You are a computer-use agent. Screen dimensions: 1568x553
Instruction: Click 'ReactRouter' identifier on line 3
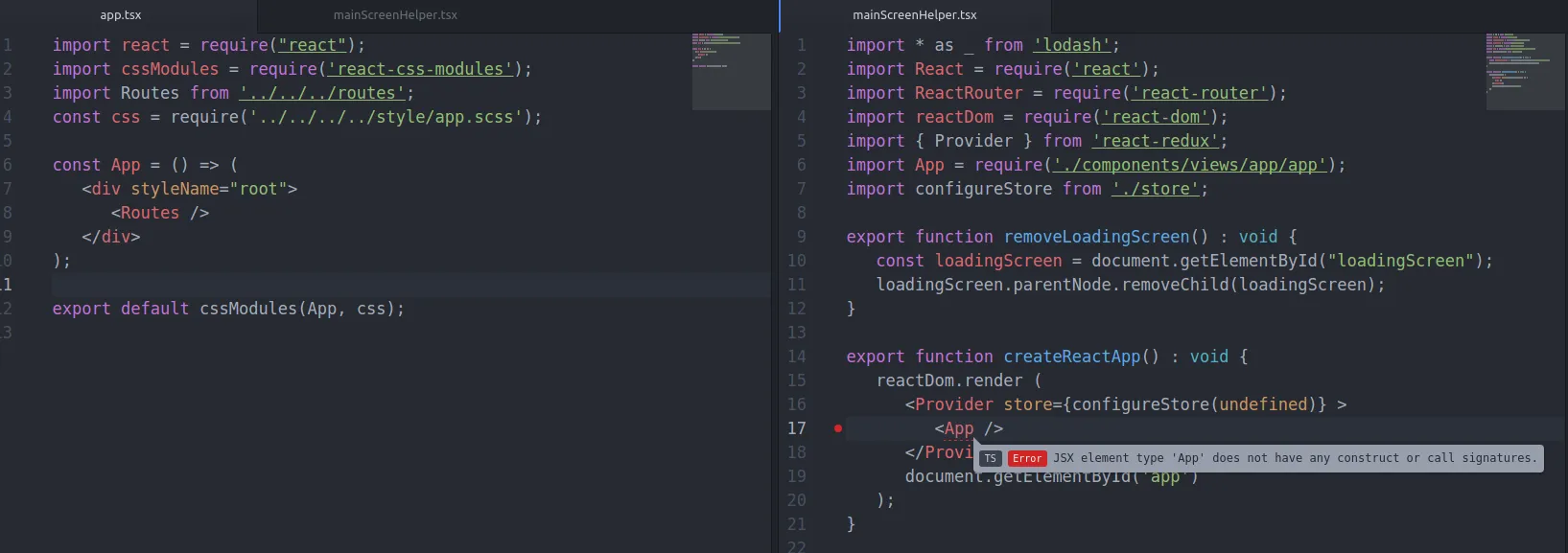[969, 93]
